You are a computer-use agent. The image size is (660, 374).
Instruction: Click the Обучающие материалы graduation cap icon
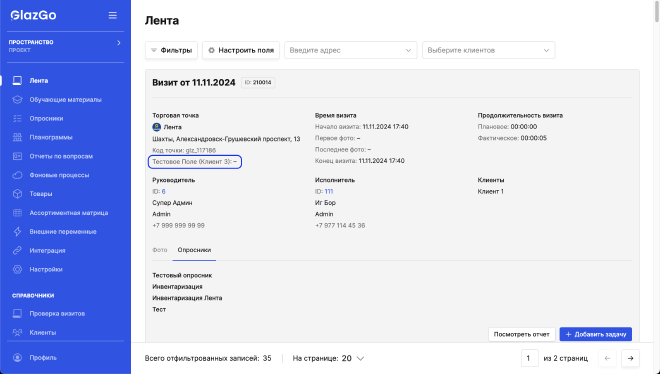[x=17, y=100]
